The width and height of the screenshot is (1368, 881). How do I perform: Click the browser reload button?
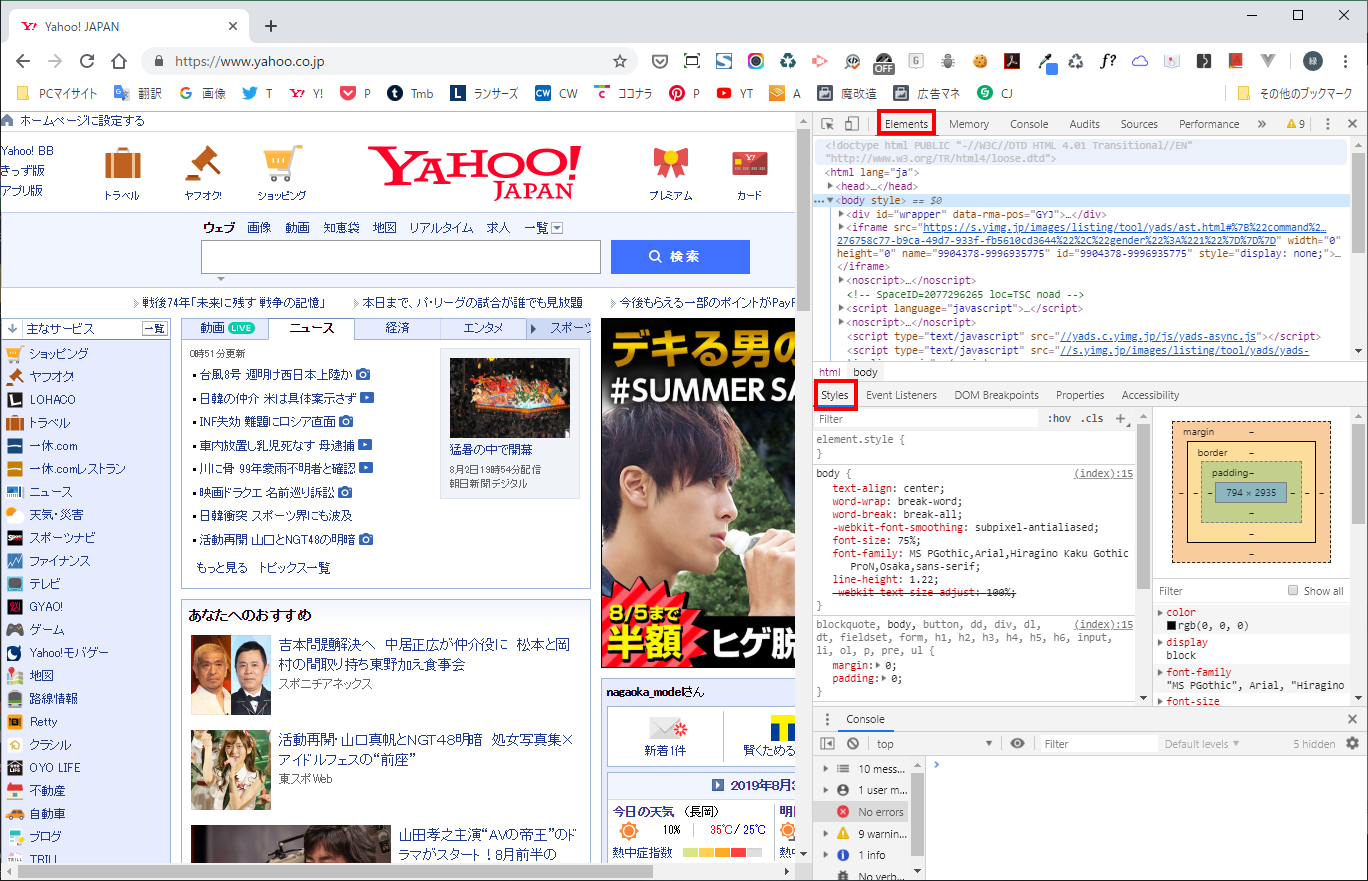[87, 61]
